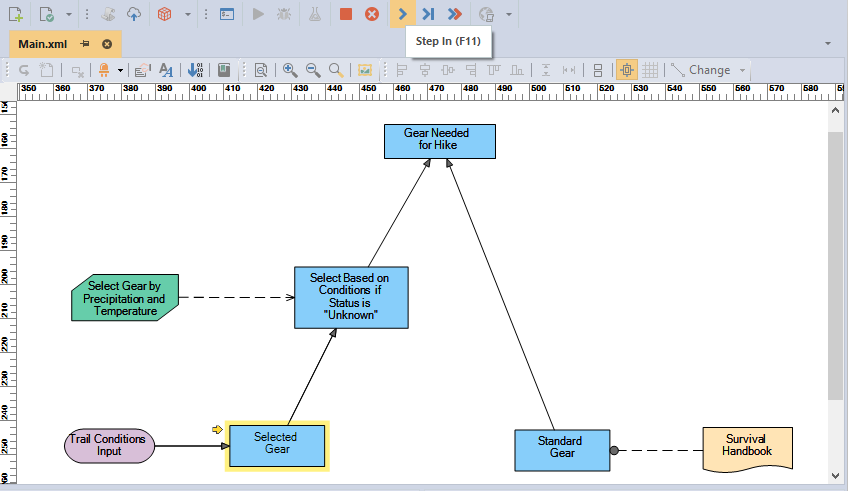Screen dimensions: 848x491
Task: Click the double-chevron continue icon
Action: tap(455, 14)
